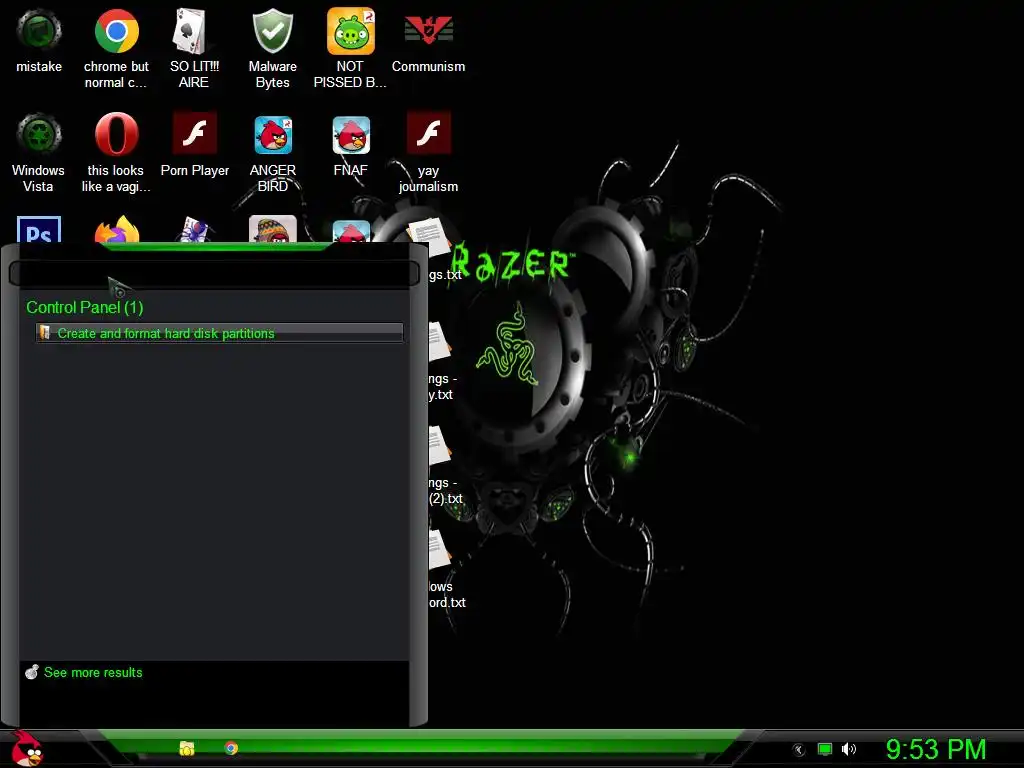The width and height of the screenshot is (1024, 768).
Task: Open the folder icon on the taskbar
Action: 187,748
